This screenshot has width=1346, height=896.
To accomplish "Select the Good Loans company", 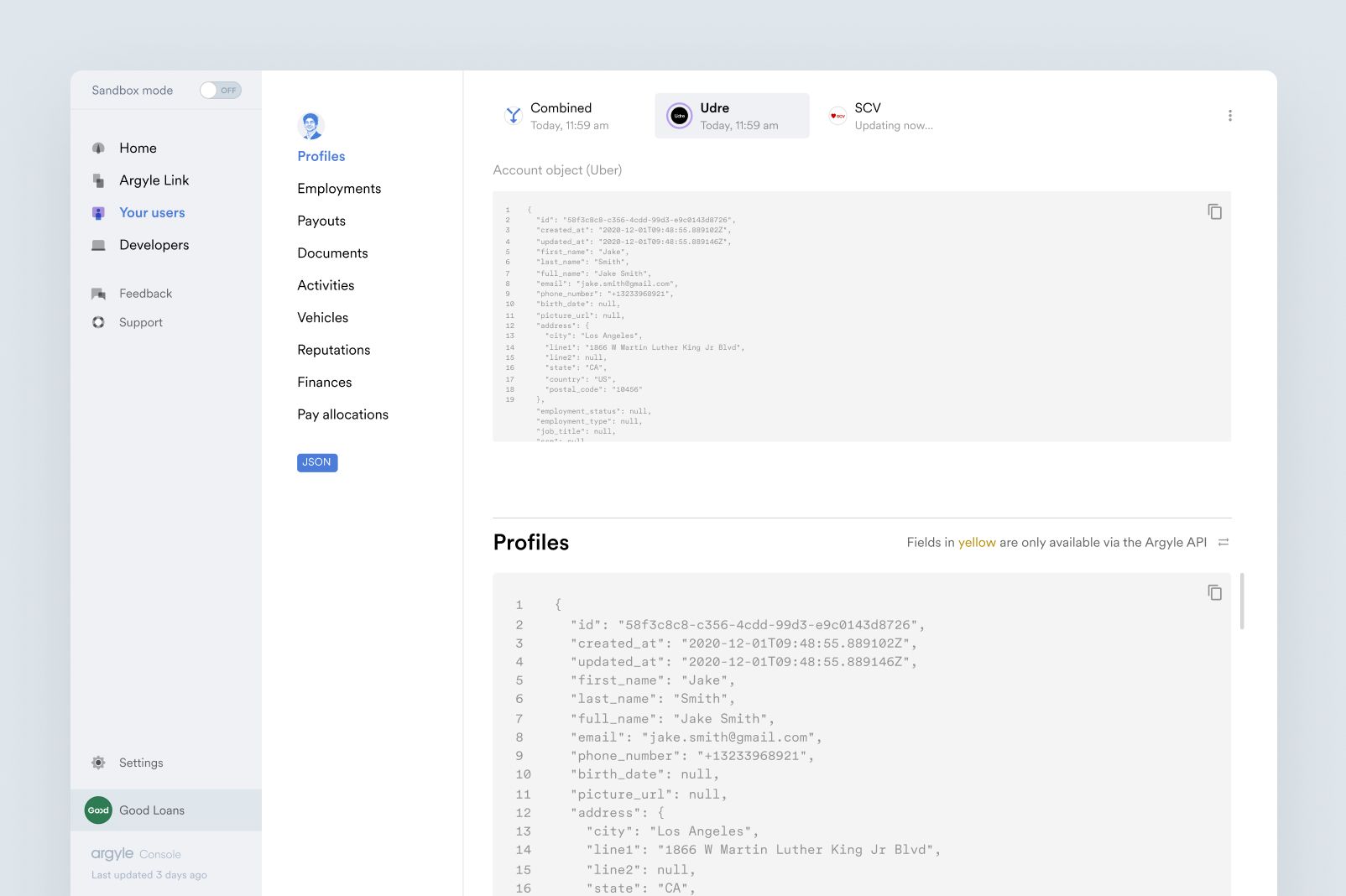I will point(166,810).
